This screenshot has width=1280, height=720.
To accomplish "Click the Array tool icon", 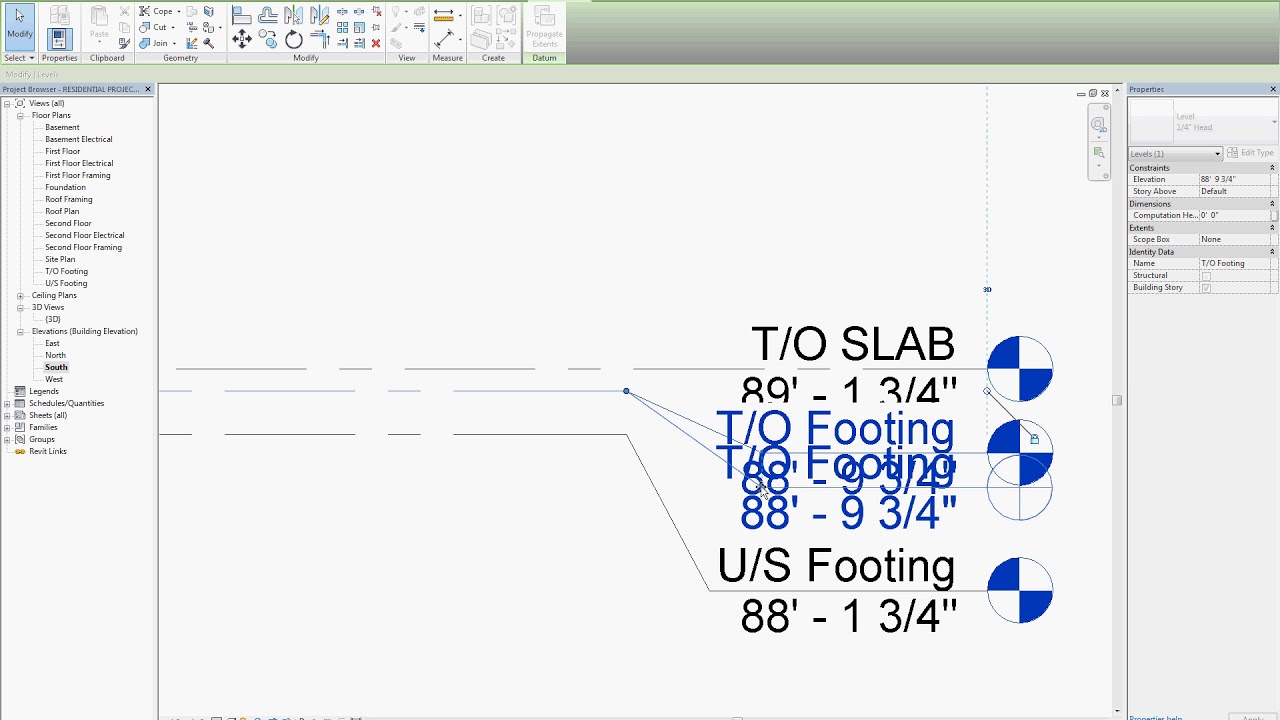I will point(342,27).
